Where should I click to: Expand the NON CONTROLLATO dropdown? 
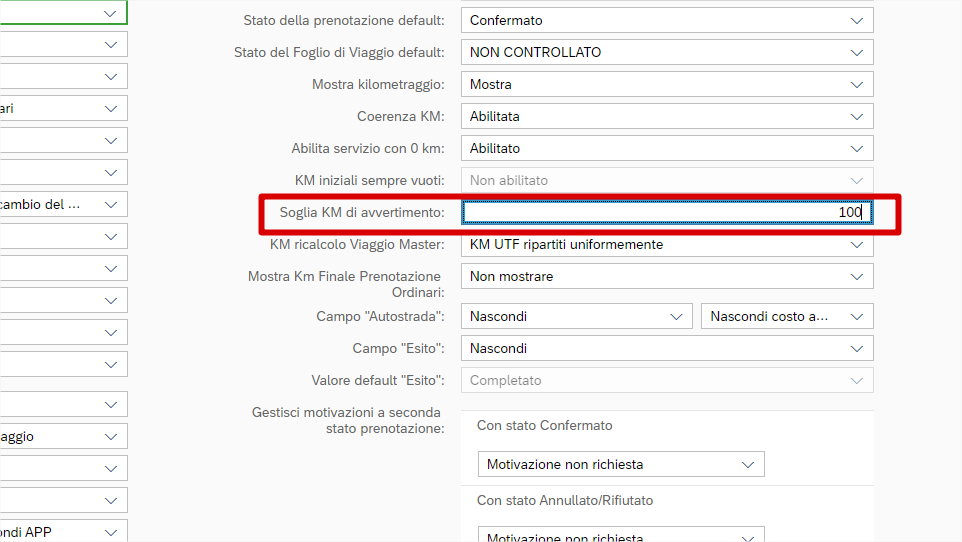(856, 52)
